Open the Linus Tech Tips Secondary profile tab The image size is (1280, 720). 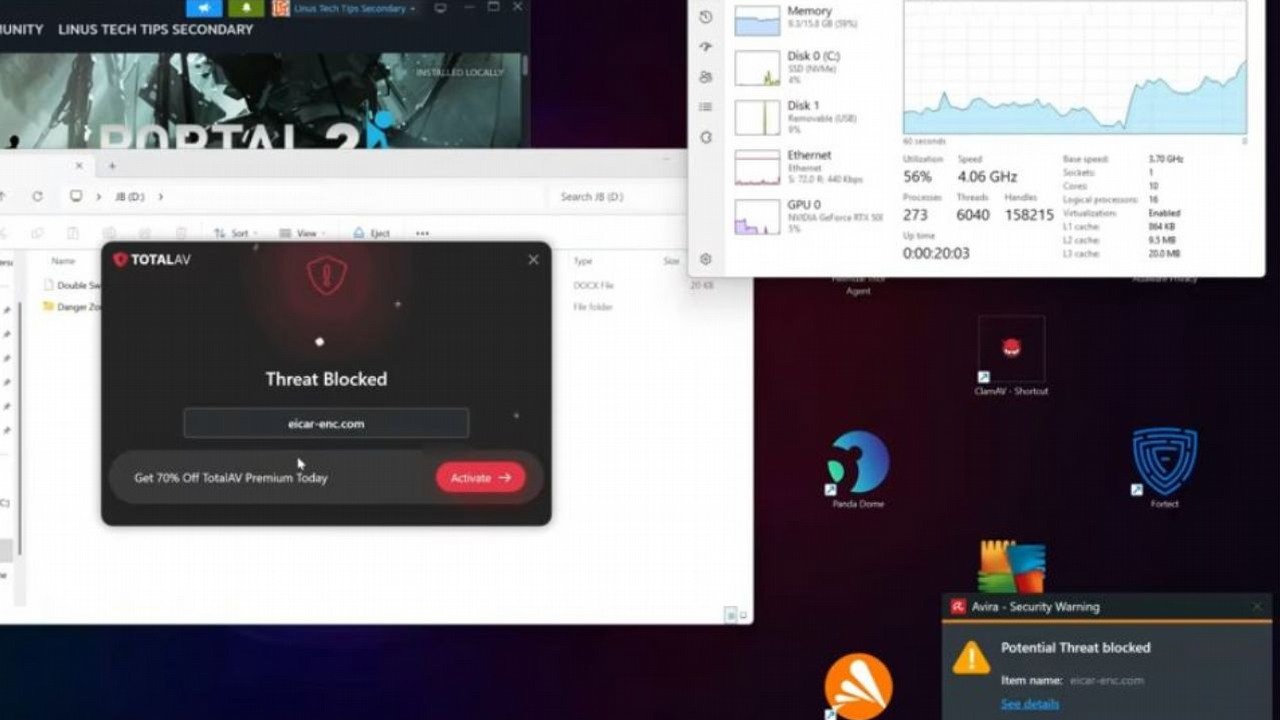tap(155, 30)
